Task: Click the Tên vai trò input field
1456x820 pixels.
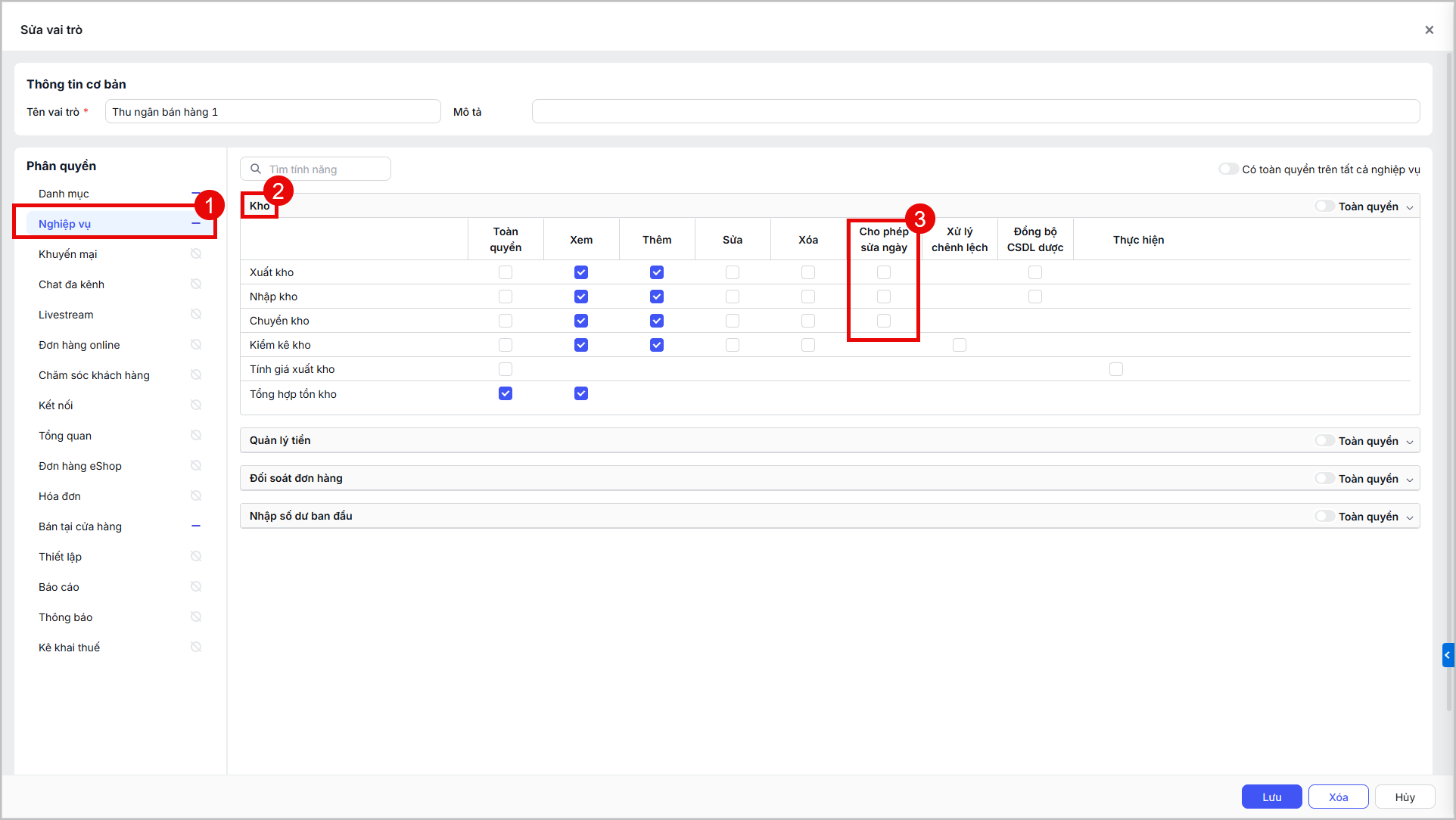Action: click(x=272, y=111)
